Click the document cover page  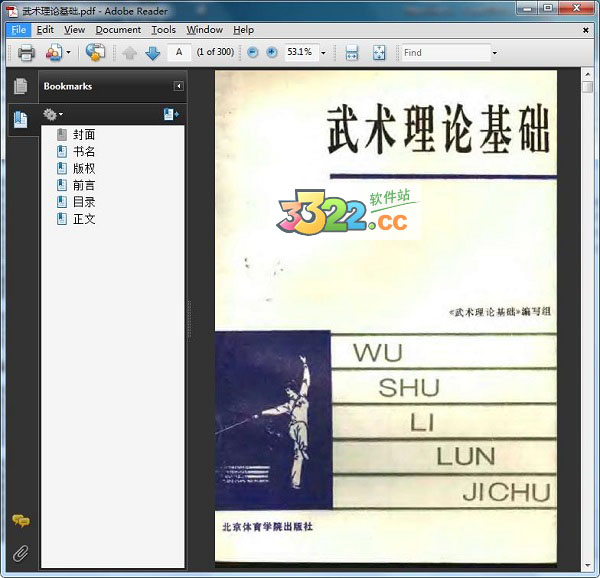coord(386,317)
